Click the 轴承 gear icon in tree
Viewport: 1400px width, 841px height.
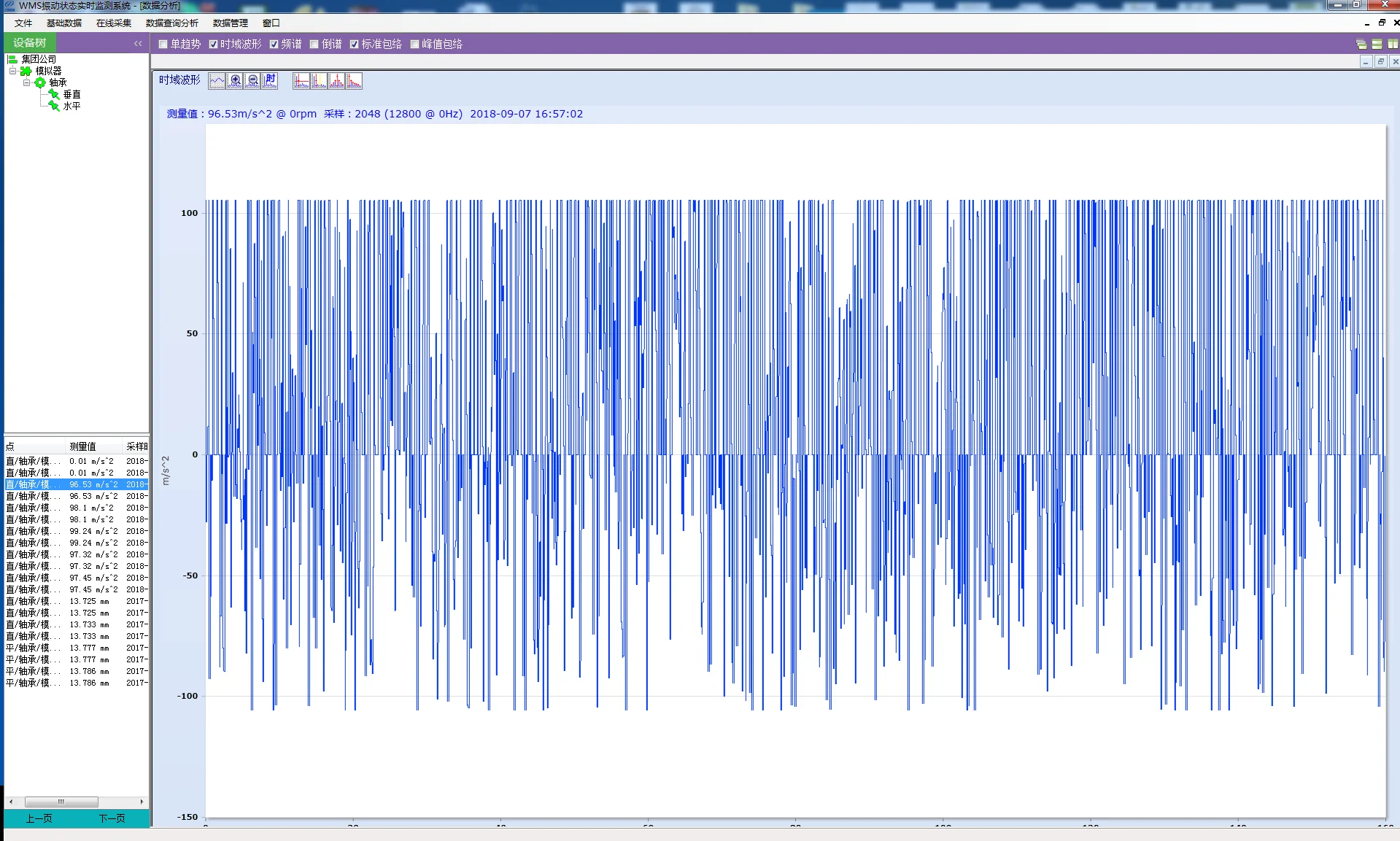[40, 82]
